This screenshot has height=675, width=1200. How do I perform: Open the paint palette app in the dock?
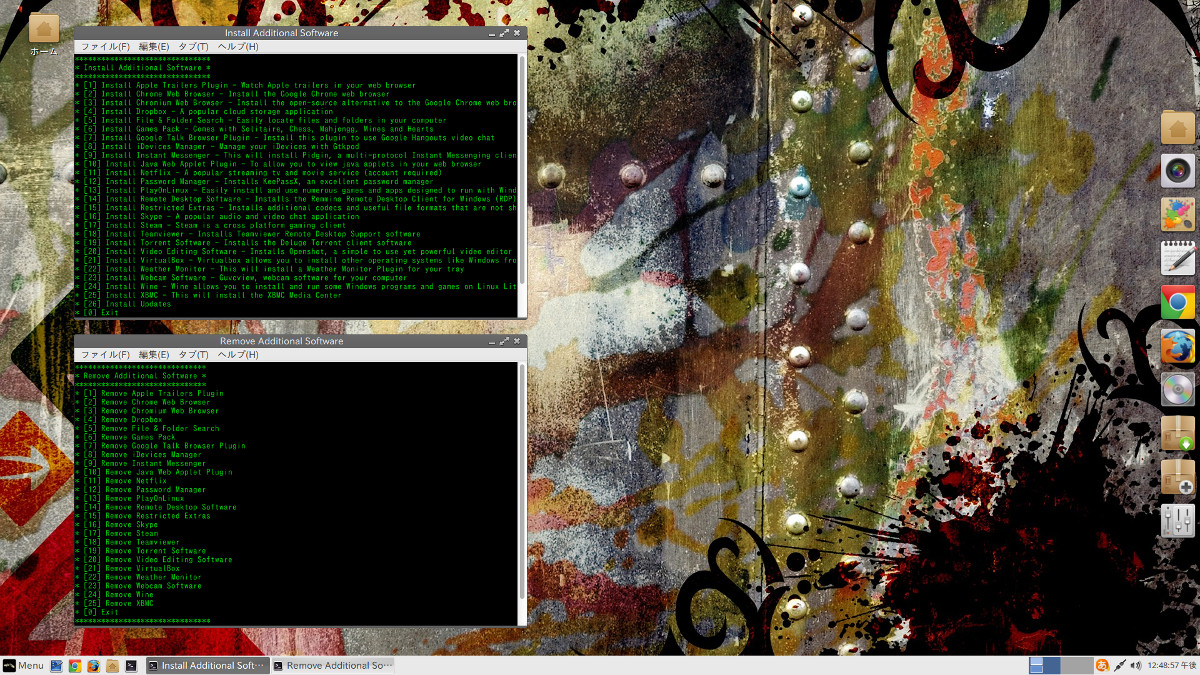pyautogui.click(x=1178, y=215)
